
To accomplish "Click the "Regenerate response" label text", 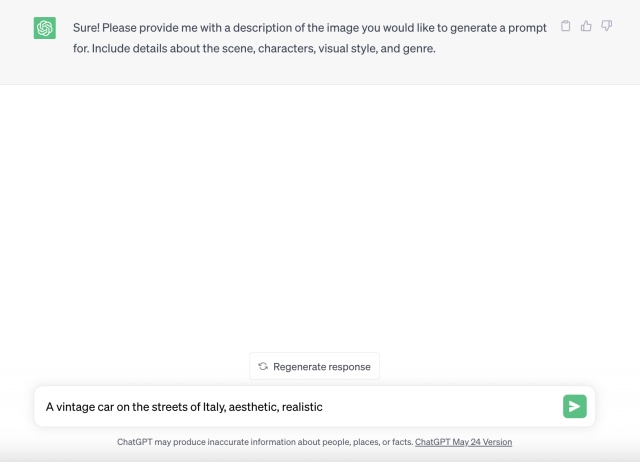I will 321,367.
